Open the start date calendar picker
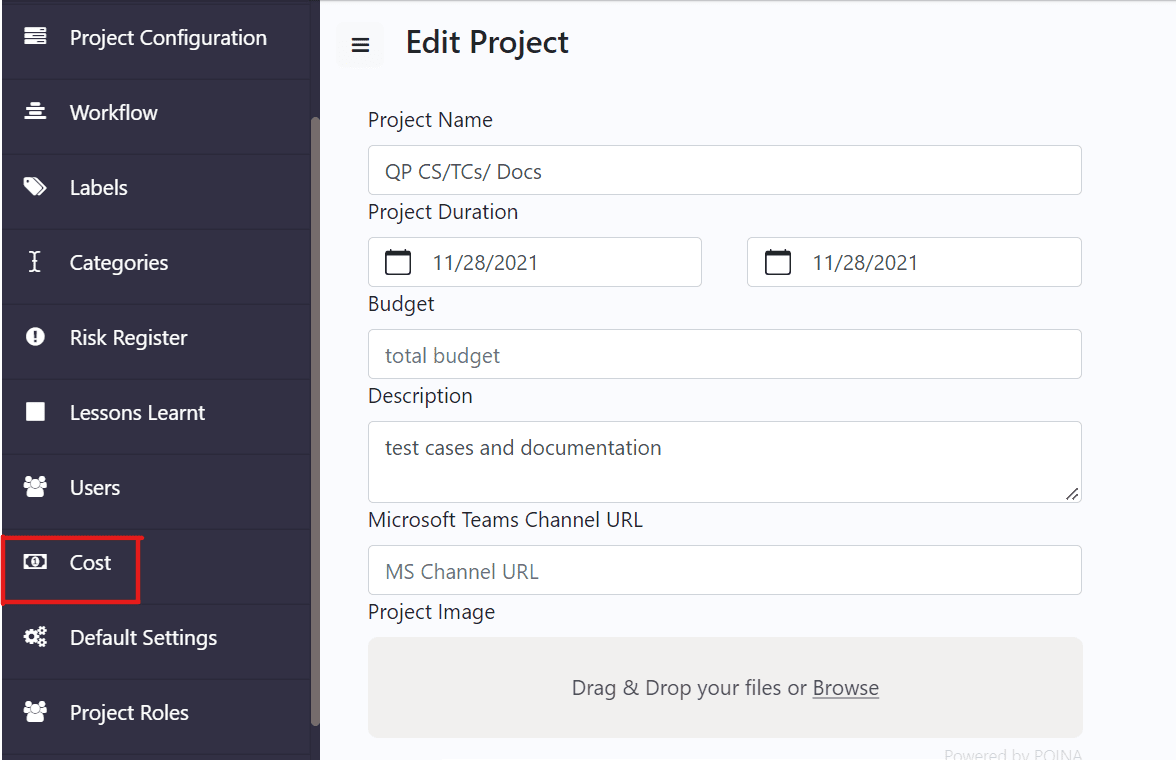The width and height of the screenshot is (1176, 760). (x=397, y=261)
